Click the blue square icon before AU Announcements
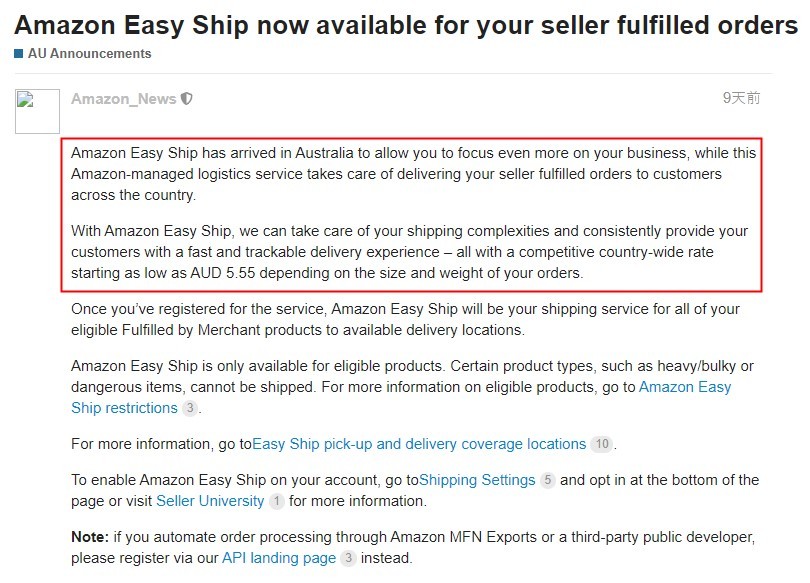 (17, 53)
